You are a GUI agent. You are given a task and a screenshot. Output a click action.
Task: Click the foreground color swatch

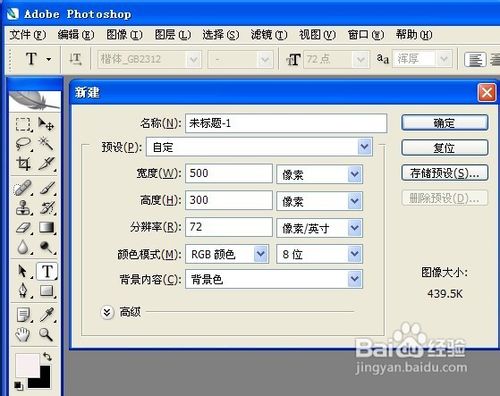pos(27,366)
